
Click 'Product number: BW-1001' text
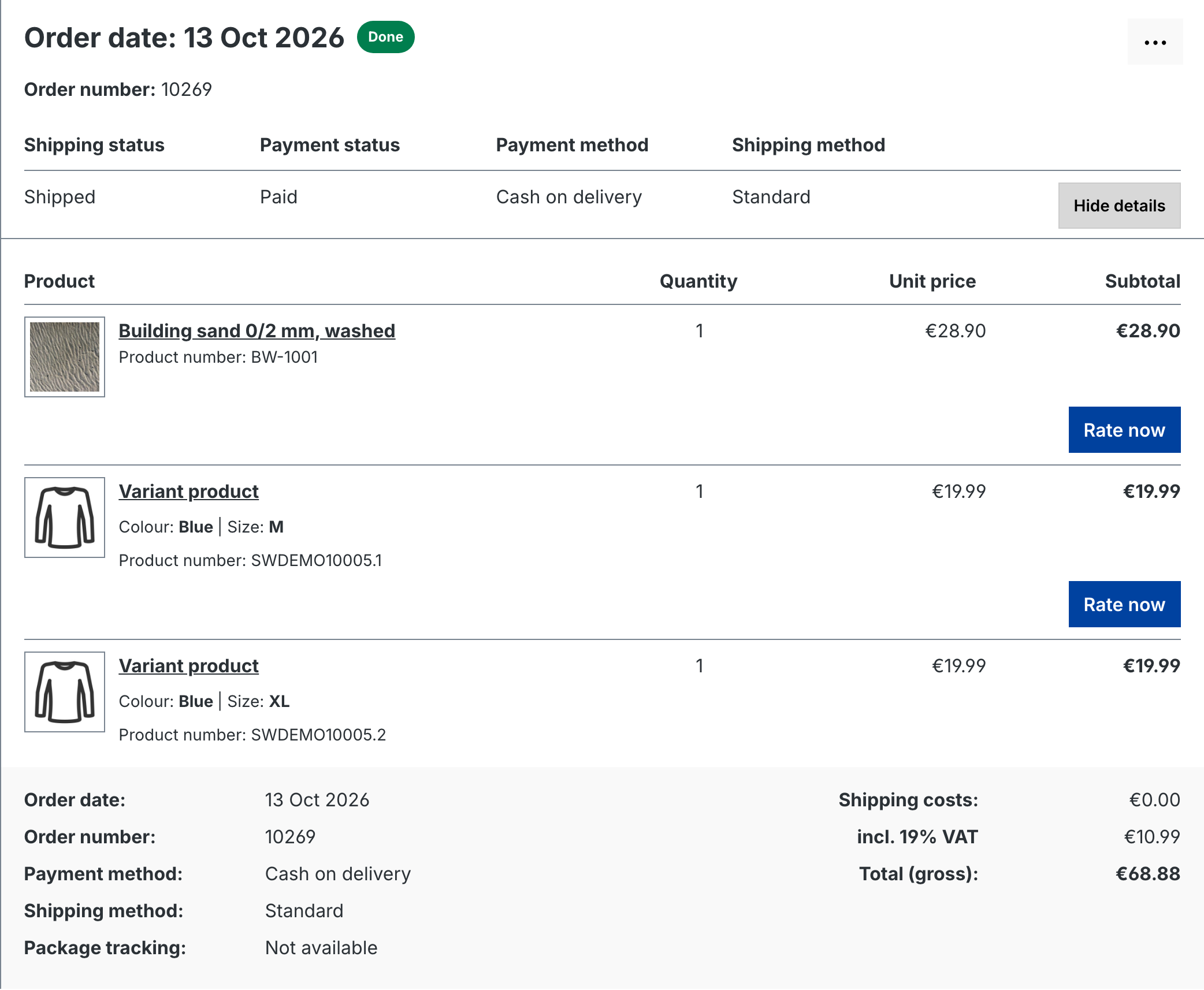point(218,357)
